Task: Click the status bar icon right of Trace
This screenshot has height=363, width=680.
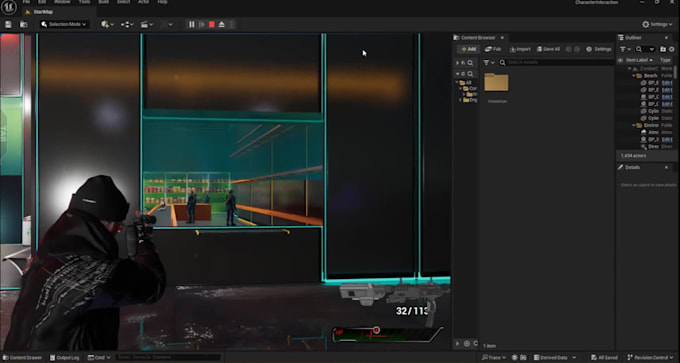Action: [515, 358]
